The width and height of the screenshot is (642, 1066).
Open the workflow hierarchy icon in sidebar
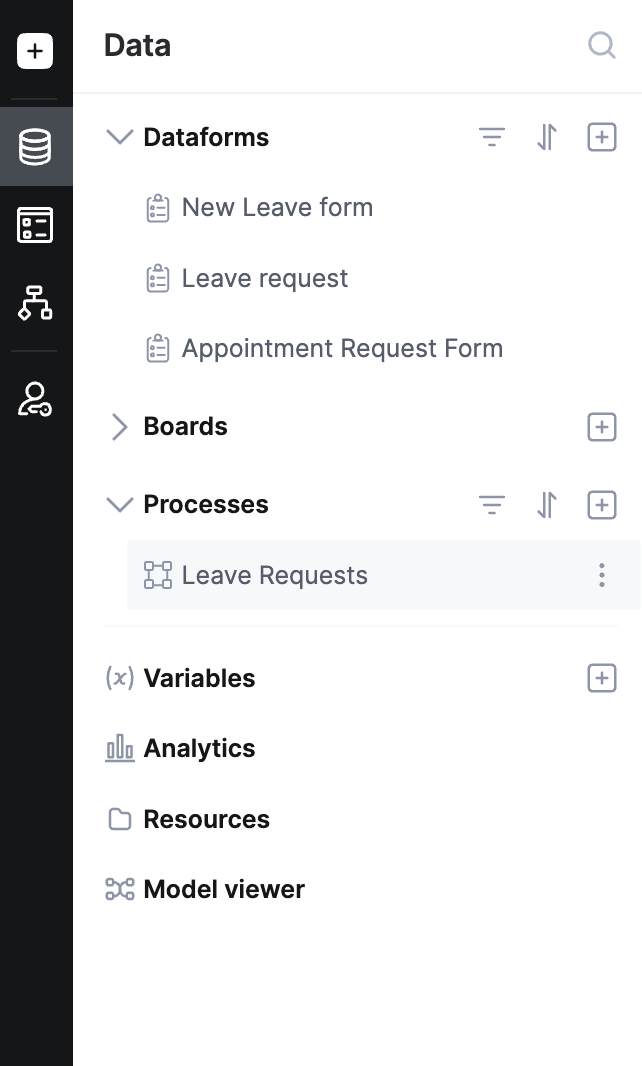[x=35, y=302]
